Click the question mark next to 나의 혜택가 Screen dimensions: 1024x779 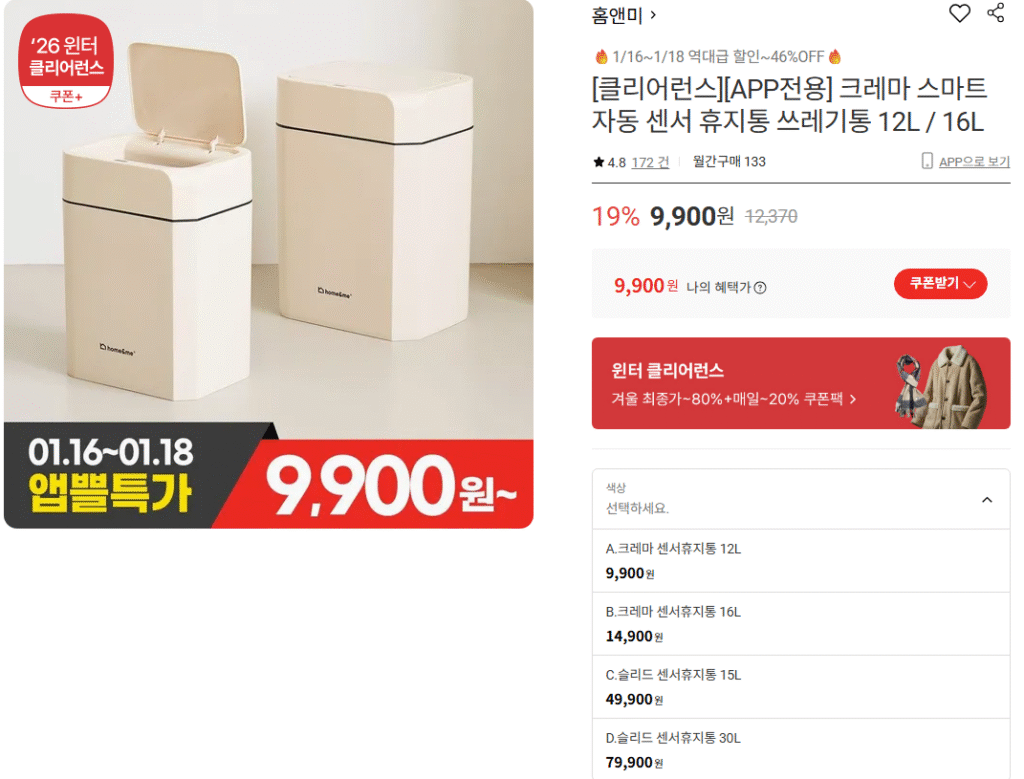(760, 288)
